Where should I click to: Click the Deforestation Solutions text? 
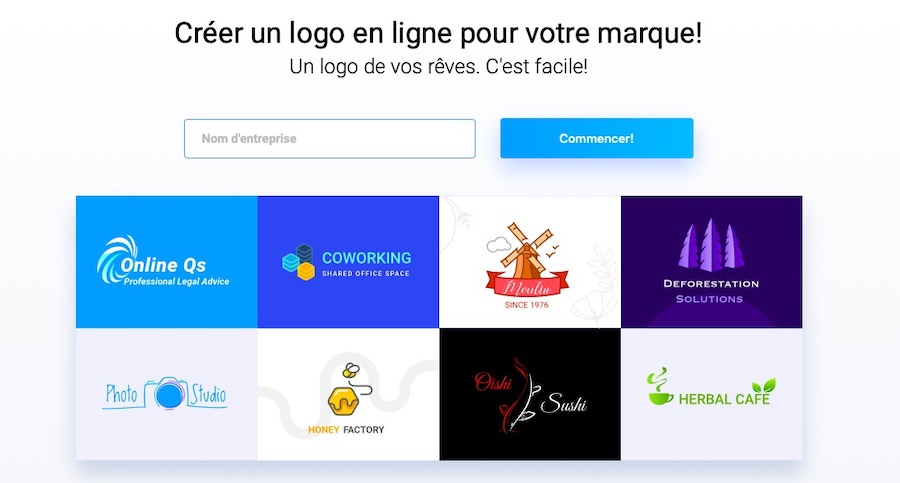[711, 291]
